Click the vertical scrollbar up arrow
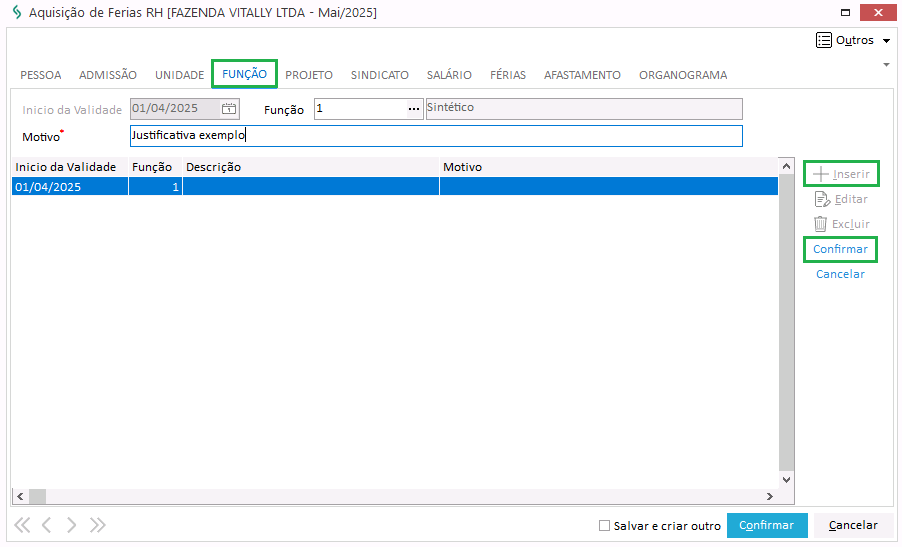The width and height of the screenshot is (902, 547). (x=786, y=166)
